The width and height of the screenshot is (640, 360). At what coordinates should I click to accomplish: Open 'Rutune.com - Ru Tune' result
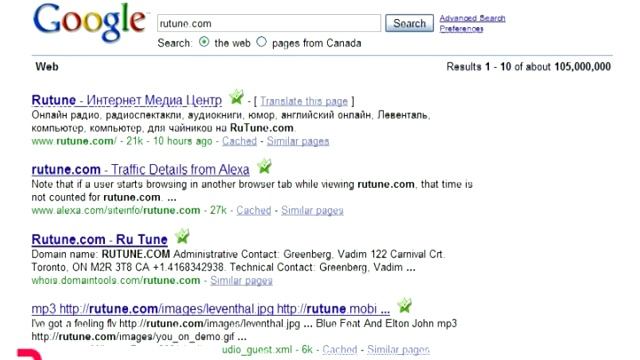tap(100, 239)
